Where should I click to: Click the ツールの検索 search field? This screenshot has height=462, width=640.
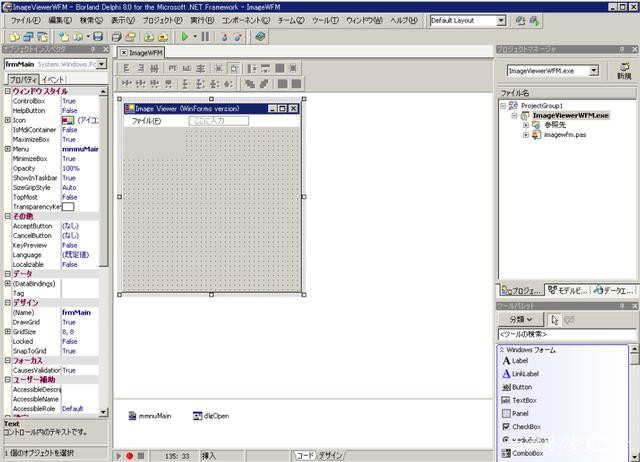point(567,334)
